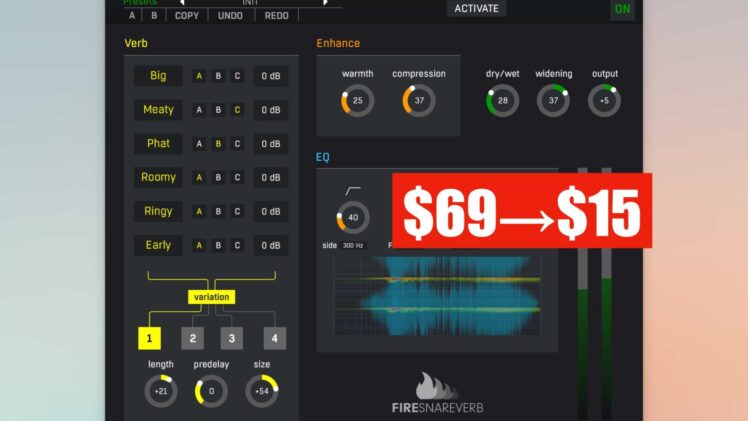The image size is (748, 421).
Task: Toggle the Big reverb layer
Action: tap(158, 76)
